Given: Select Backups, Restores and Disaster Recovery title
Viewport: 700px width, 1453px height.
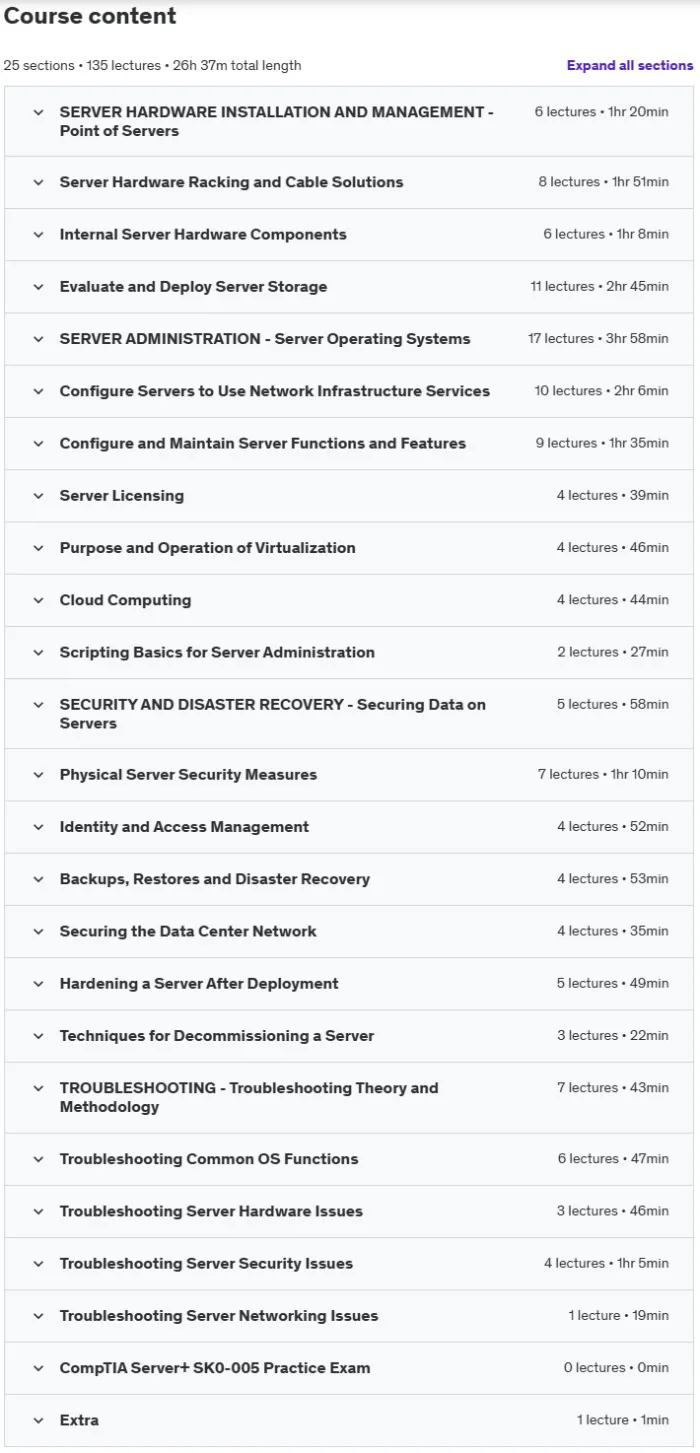Looking at the screenshot, I should (215, 879).
